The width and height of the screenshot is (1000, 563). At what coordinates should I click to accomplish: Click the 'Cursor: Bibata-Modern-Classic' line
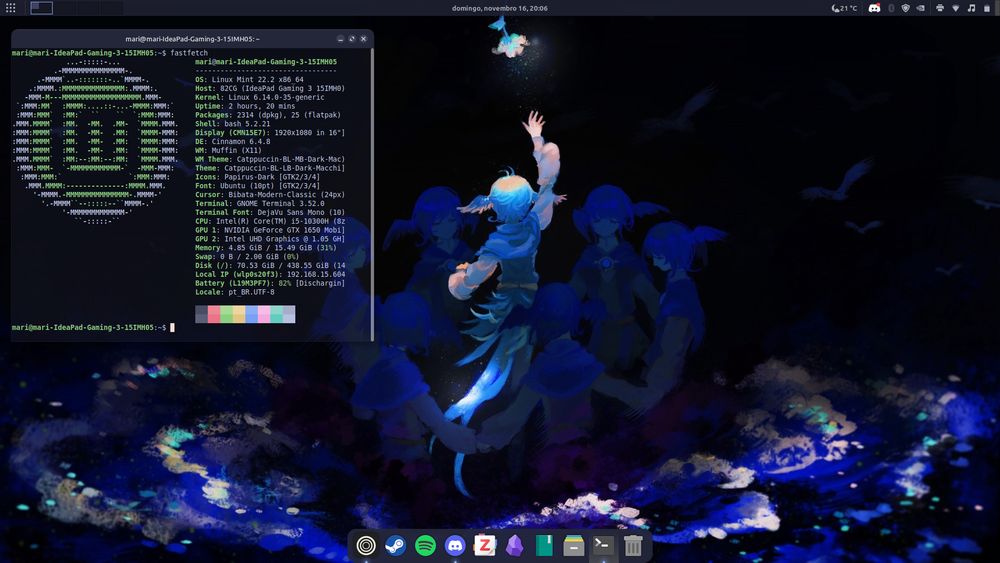point(270,195)
